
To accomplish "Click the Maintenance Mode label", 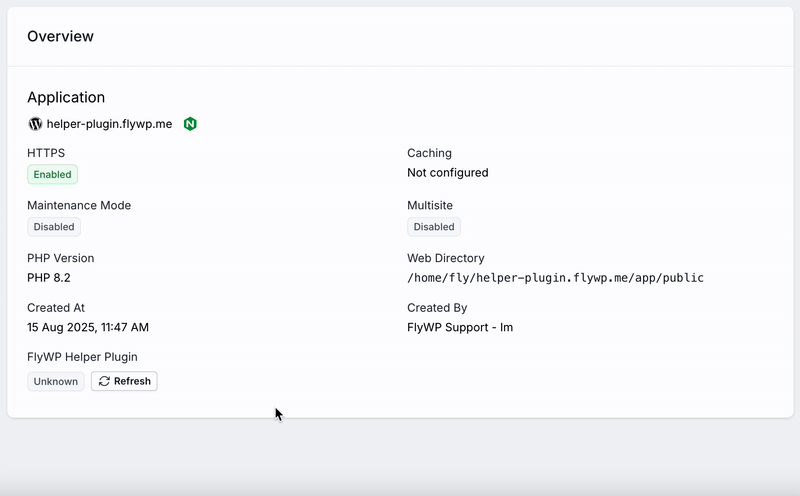I will pos(79,205).
